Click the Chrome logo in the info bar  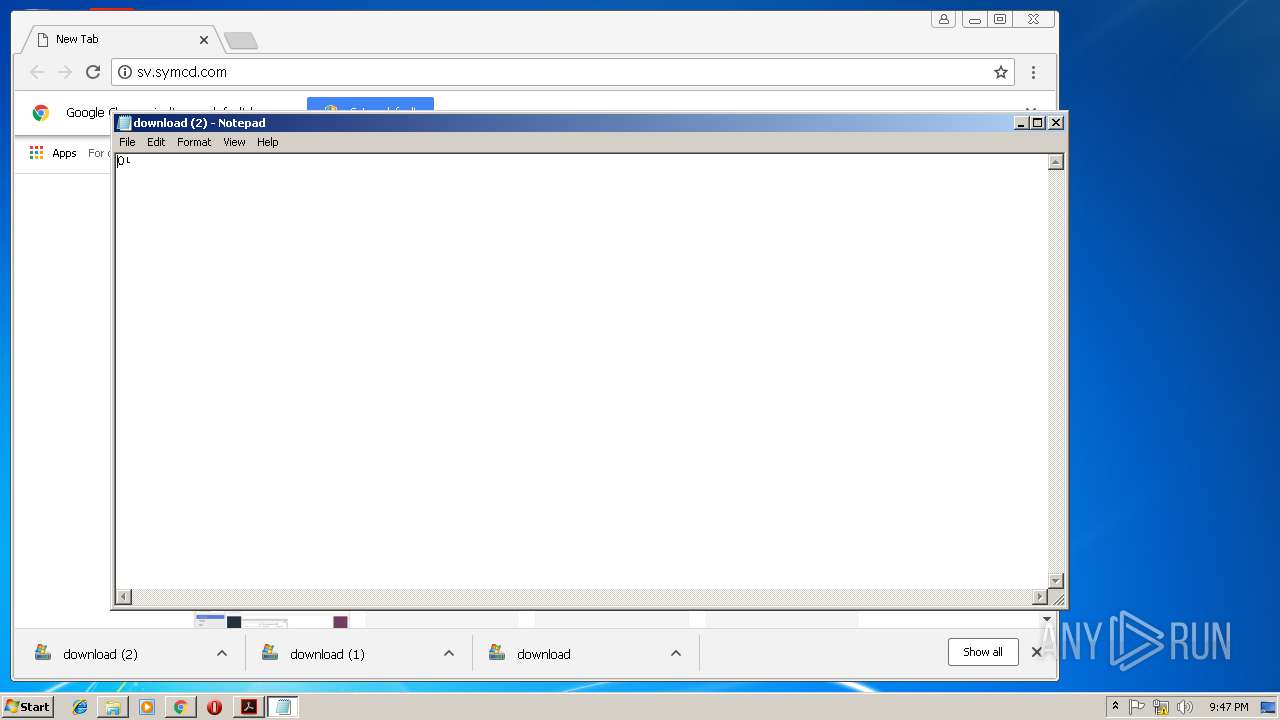click(x=41, y=113)
